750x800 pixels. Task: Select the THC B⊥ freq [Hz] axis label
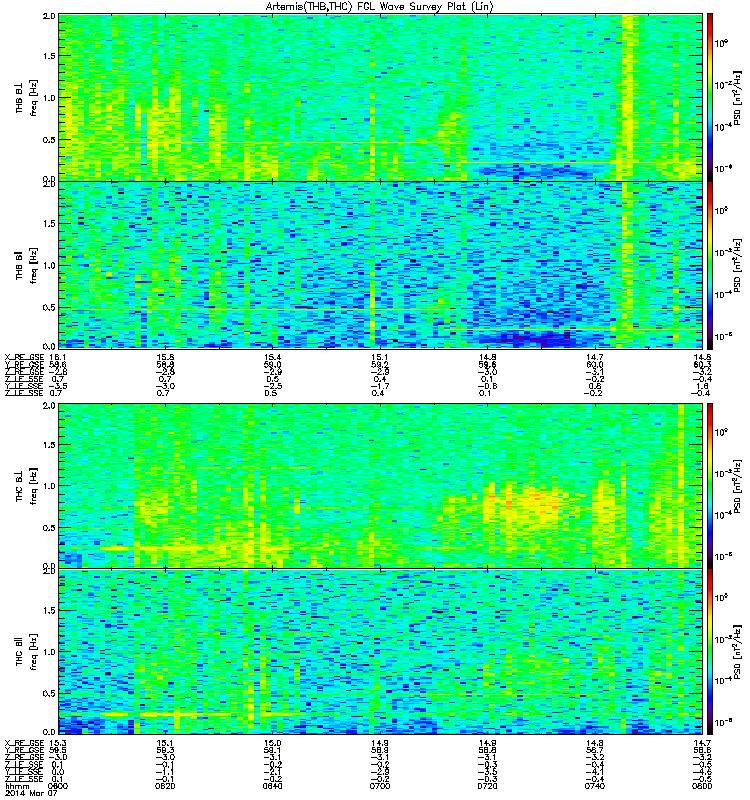tap(27, 486)
